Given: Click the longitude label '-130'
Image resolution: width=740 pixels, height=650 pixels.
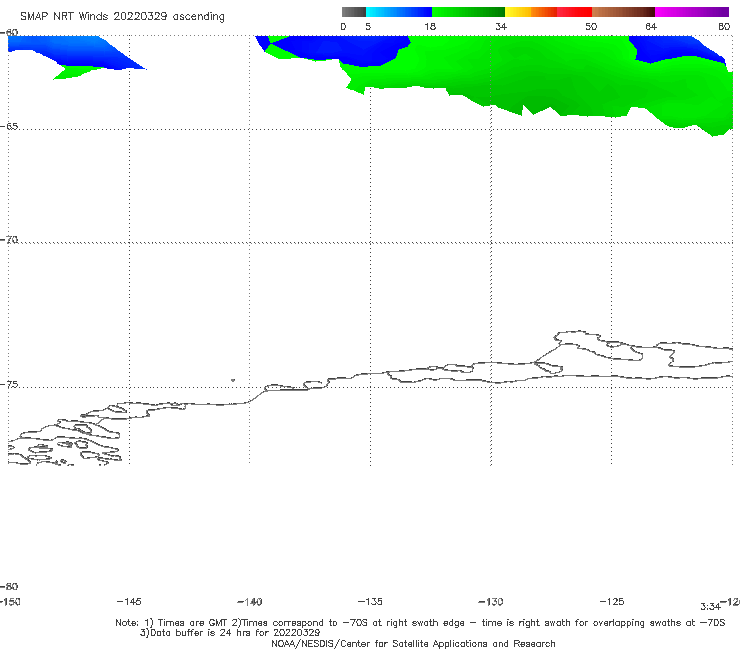Looking at the screenshot, I should tap(491, 601).
